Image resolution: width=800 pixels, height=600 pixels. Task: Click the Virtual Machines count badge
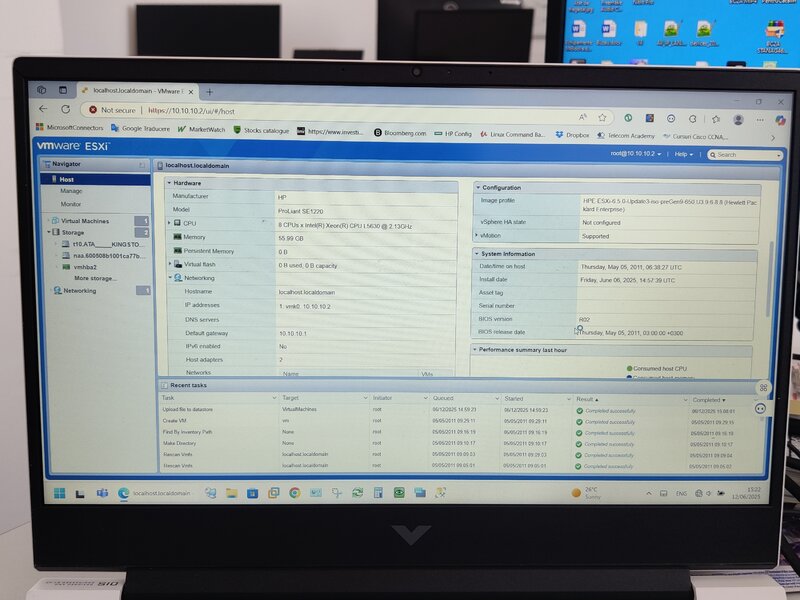141,221
